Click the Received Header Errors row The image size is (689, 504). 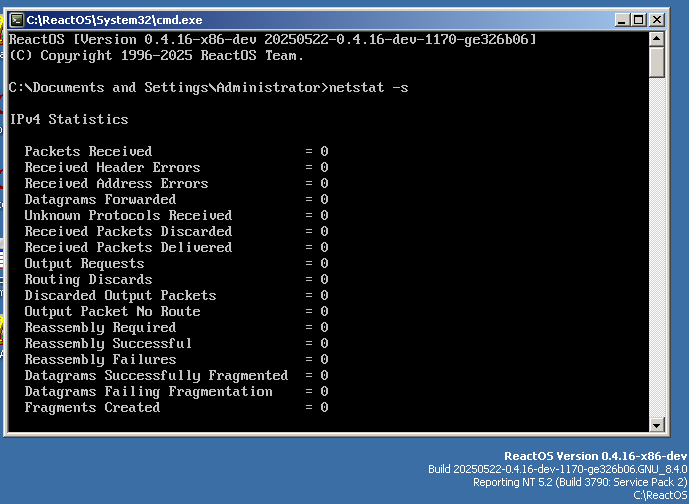tap(176, 167)
